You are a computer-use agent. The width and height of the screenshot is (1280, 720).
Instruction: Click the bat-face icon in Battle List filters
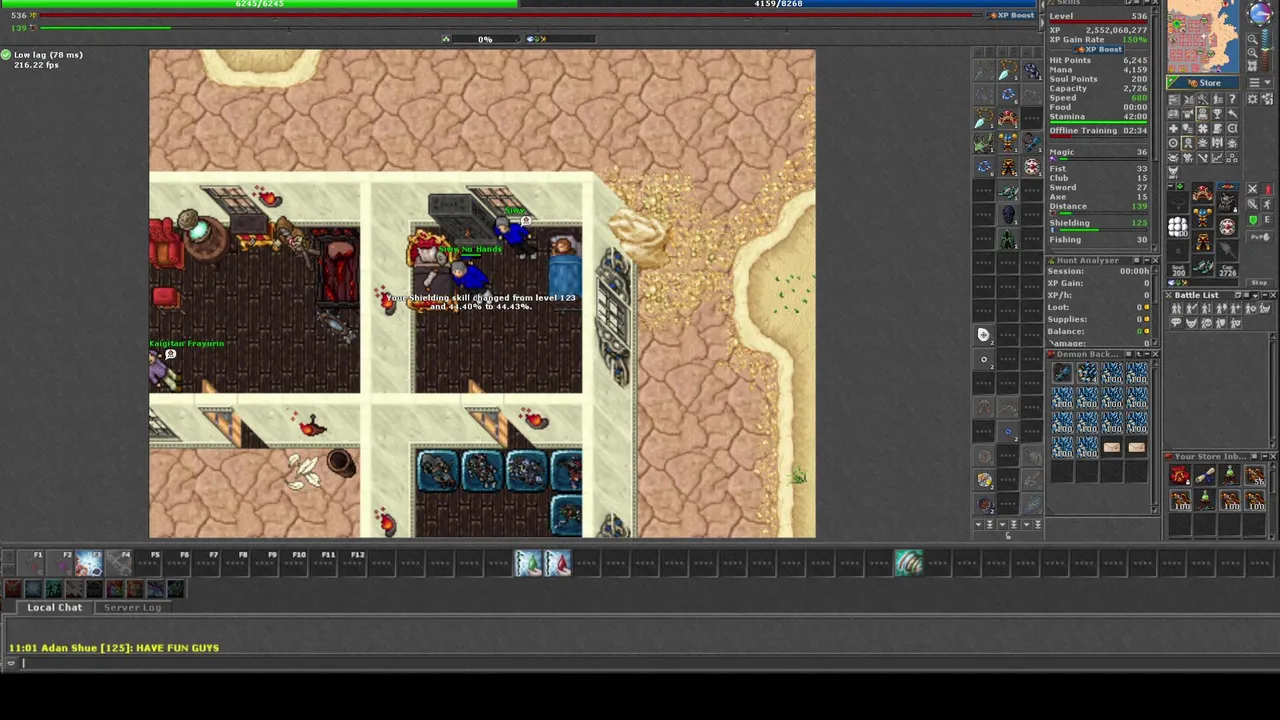click(1191, 323)
